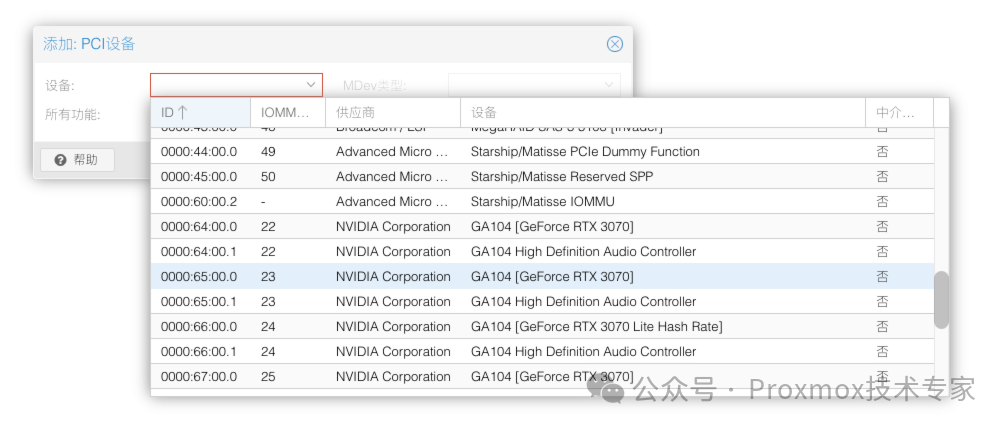The height and width of the screenshot is (429, 1007).
Task: Click the Help button with question icon
Action: coord(77,160)
